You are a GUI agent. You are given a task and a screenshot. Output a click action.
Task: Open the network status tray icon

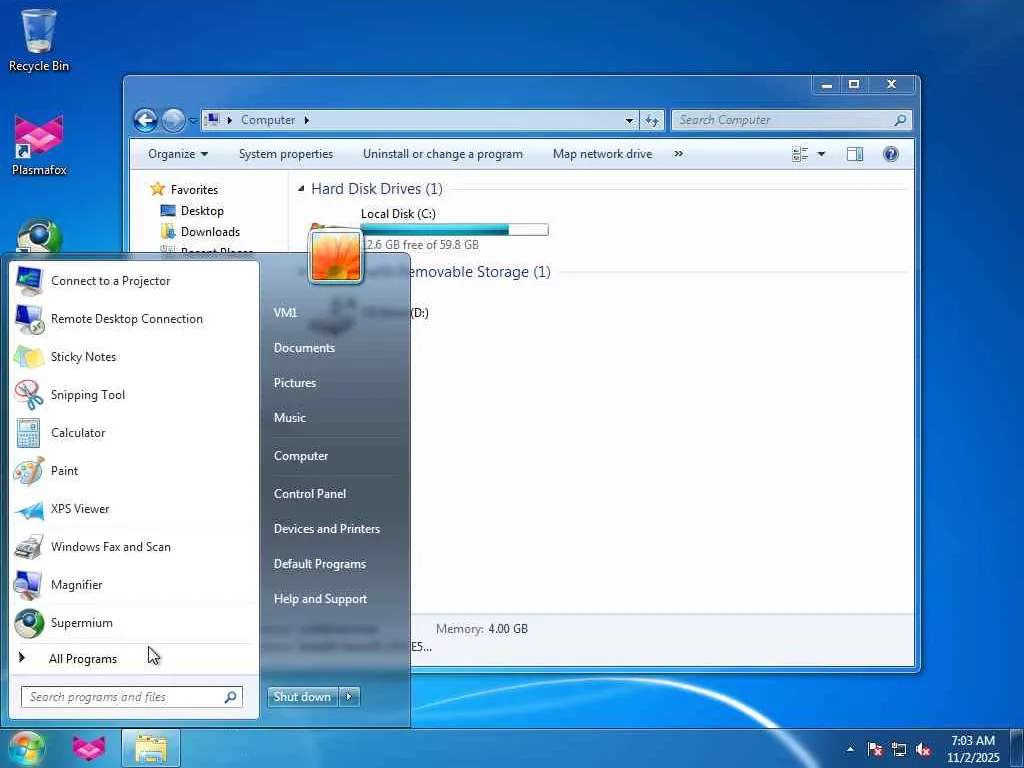pos(899,749)
